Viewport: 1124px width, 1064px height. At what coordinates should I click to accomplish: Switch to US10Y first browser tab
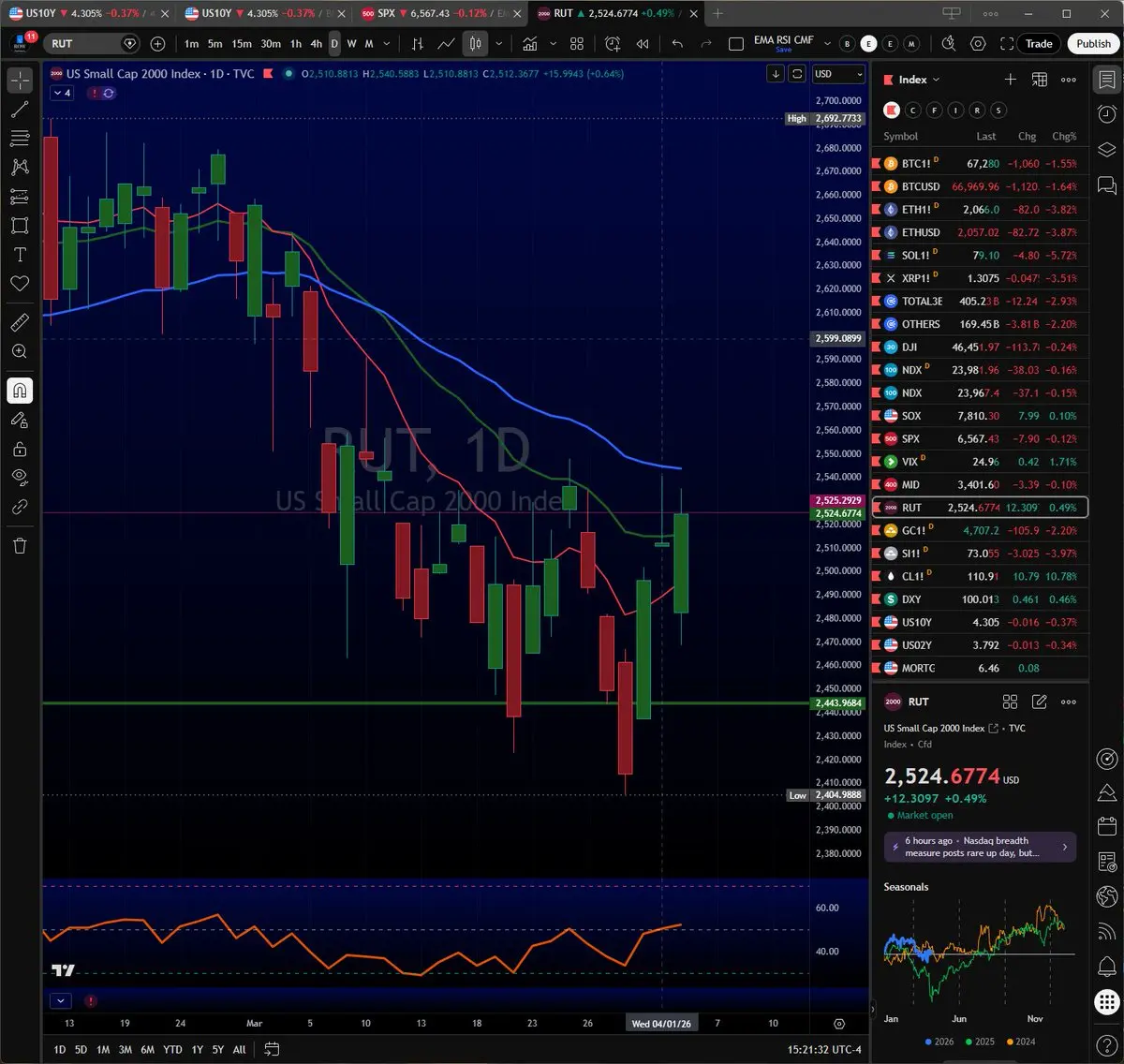point(89,13)
